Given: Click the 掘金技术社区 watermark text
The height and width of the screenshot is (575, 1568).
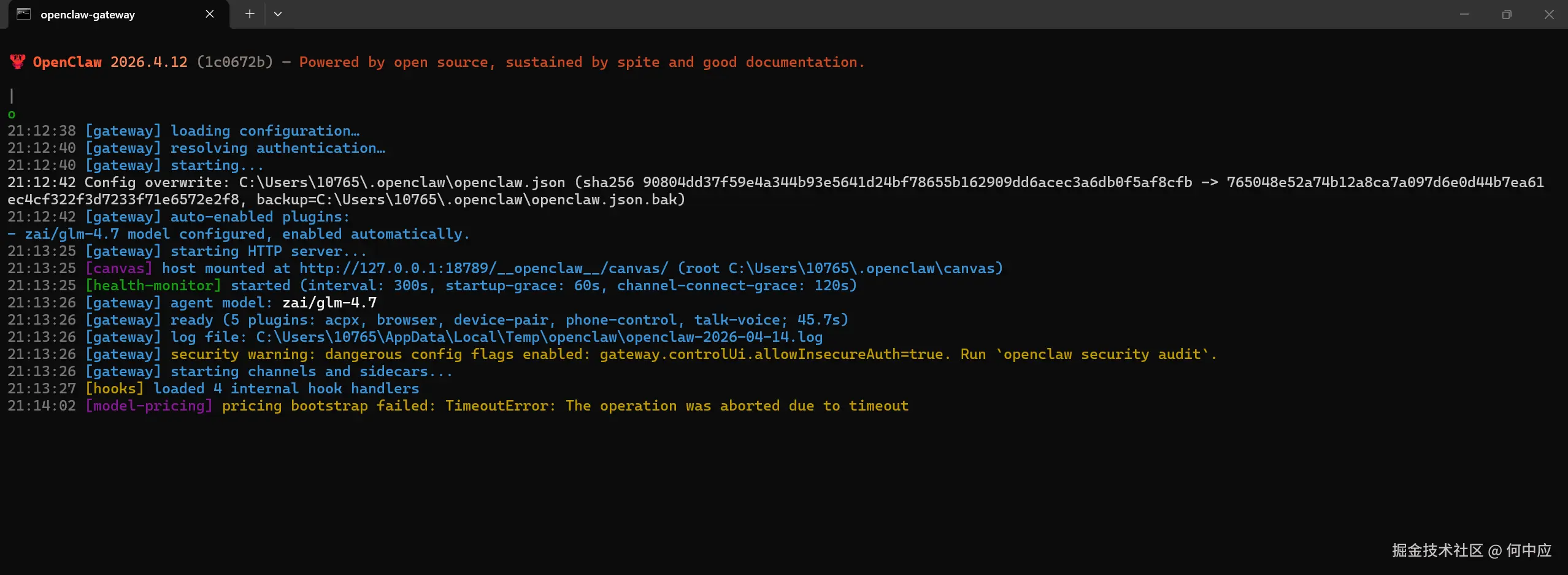Looking at the screenshot, I should coord(1437,550).
